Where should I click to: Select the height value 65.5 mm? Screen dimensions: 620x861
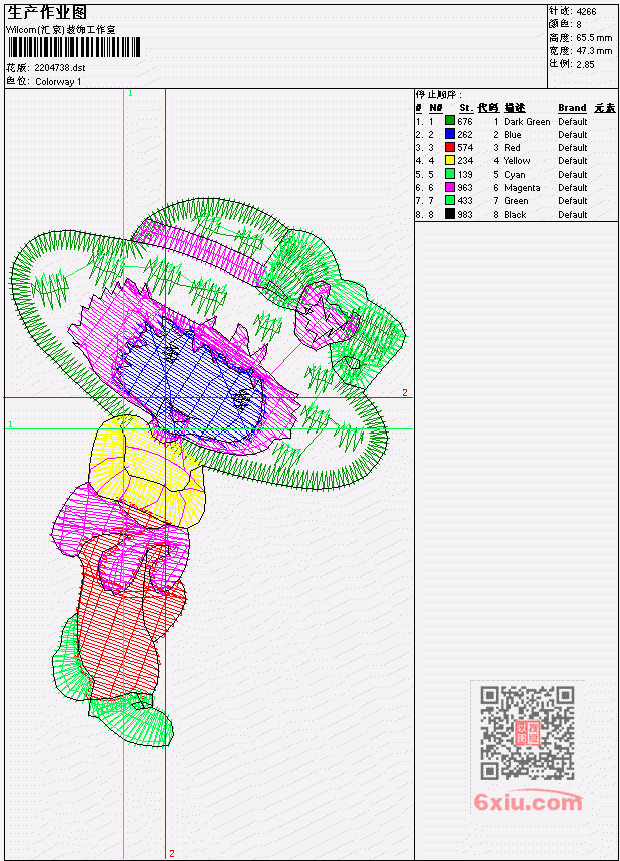[x=594, y=38]
